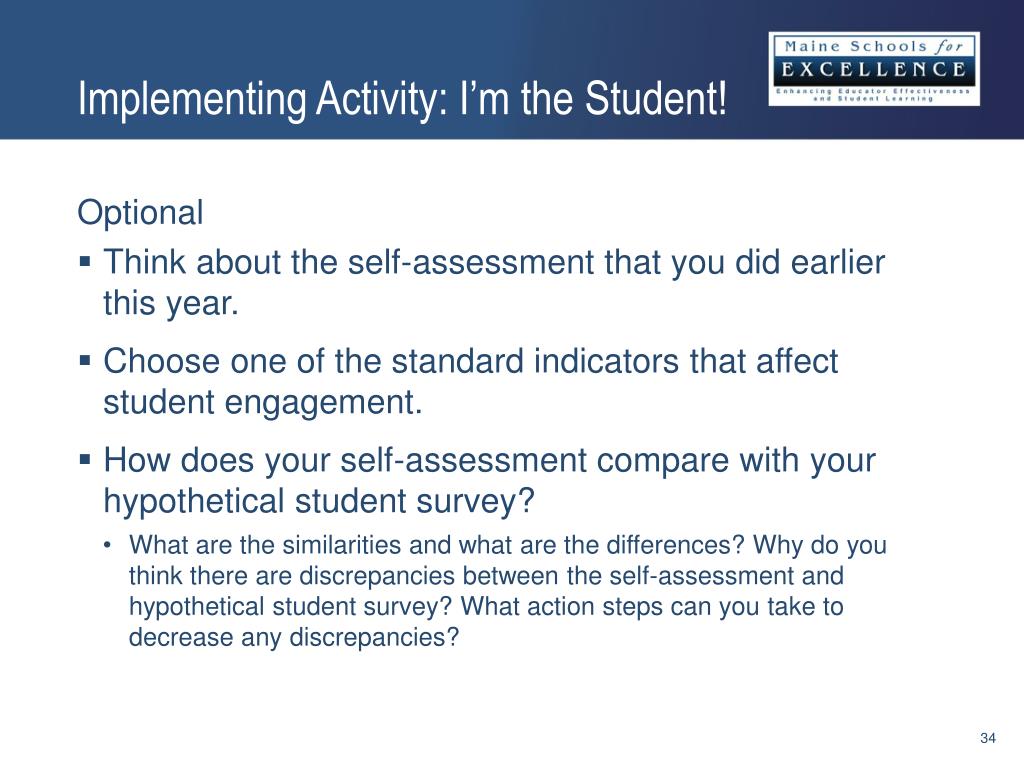Click the line "Choose one of the standard indicators"
The image size is (1024, 768).
[471, 361]
